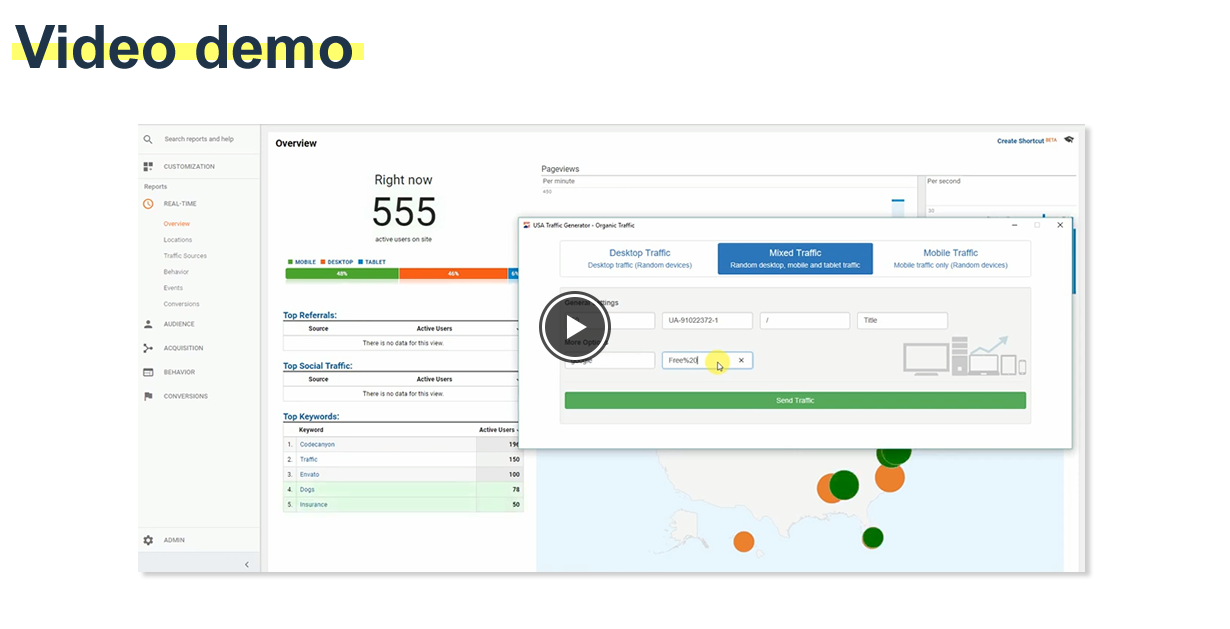The height and width of the screenshot is (629, 1230).
Task: Open Traffic Sources under Real-Time
Action: pos(185,256)
